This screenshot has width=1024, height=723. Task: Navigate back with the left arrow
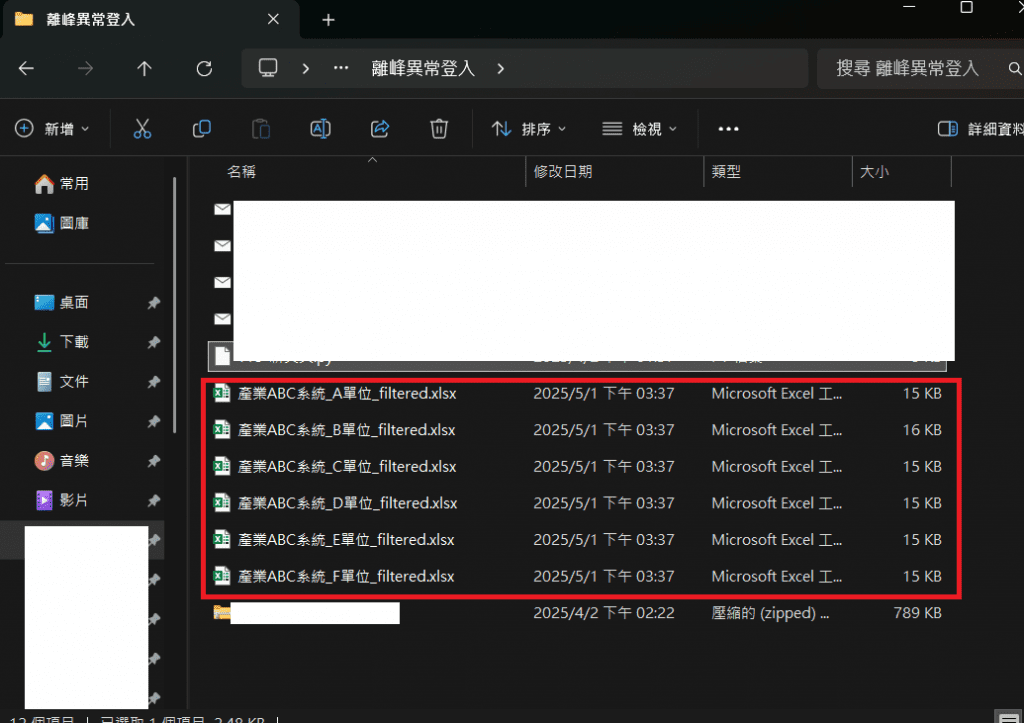(x=27, y=69)
